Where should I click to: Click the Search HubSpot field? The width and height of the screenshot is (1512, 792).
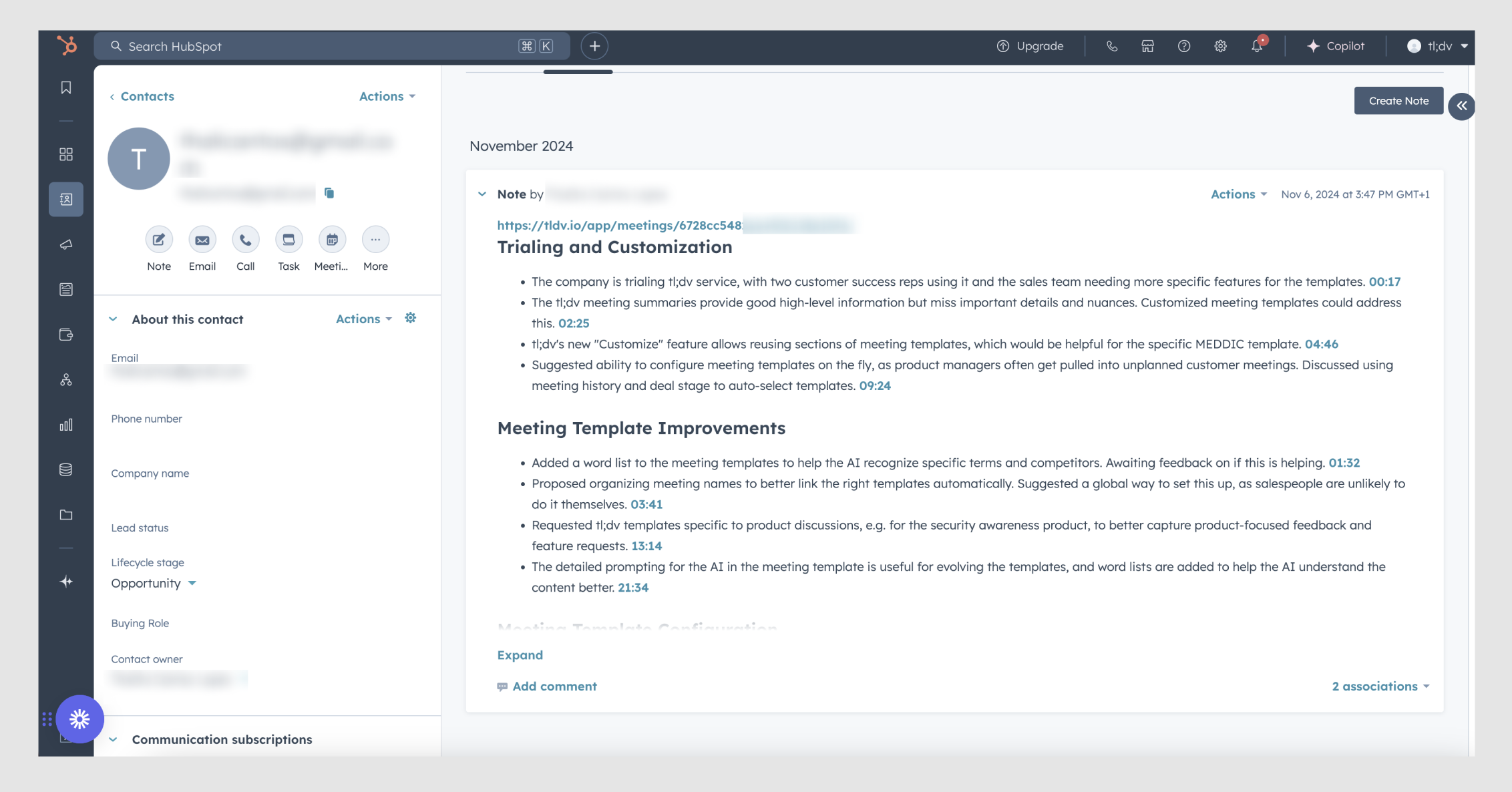coord(332,46)
